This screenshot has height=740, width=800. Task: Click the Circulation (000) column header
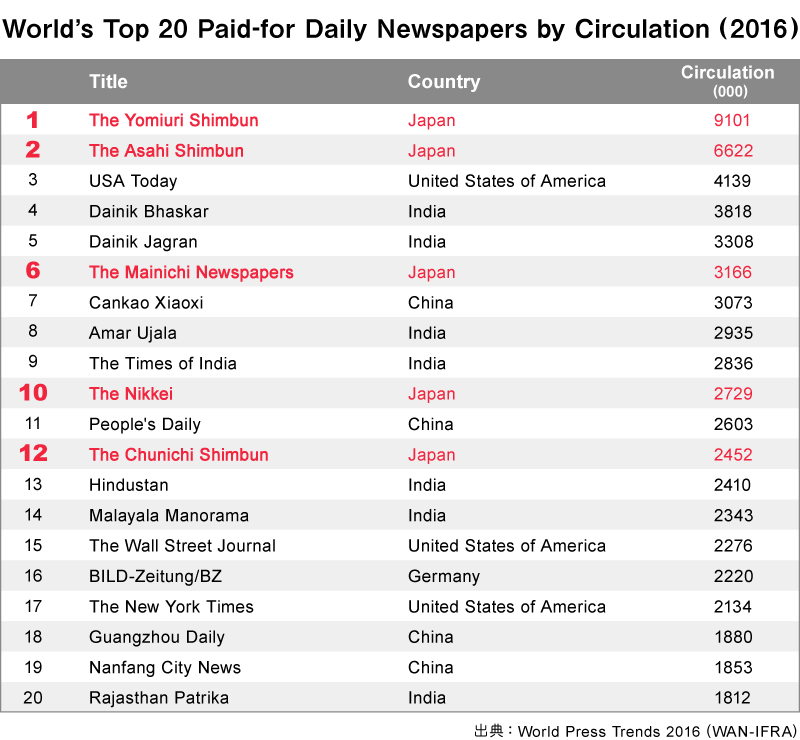click(728, 81)
